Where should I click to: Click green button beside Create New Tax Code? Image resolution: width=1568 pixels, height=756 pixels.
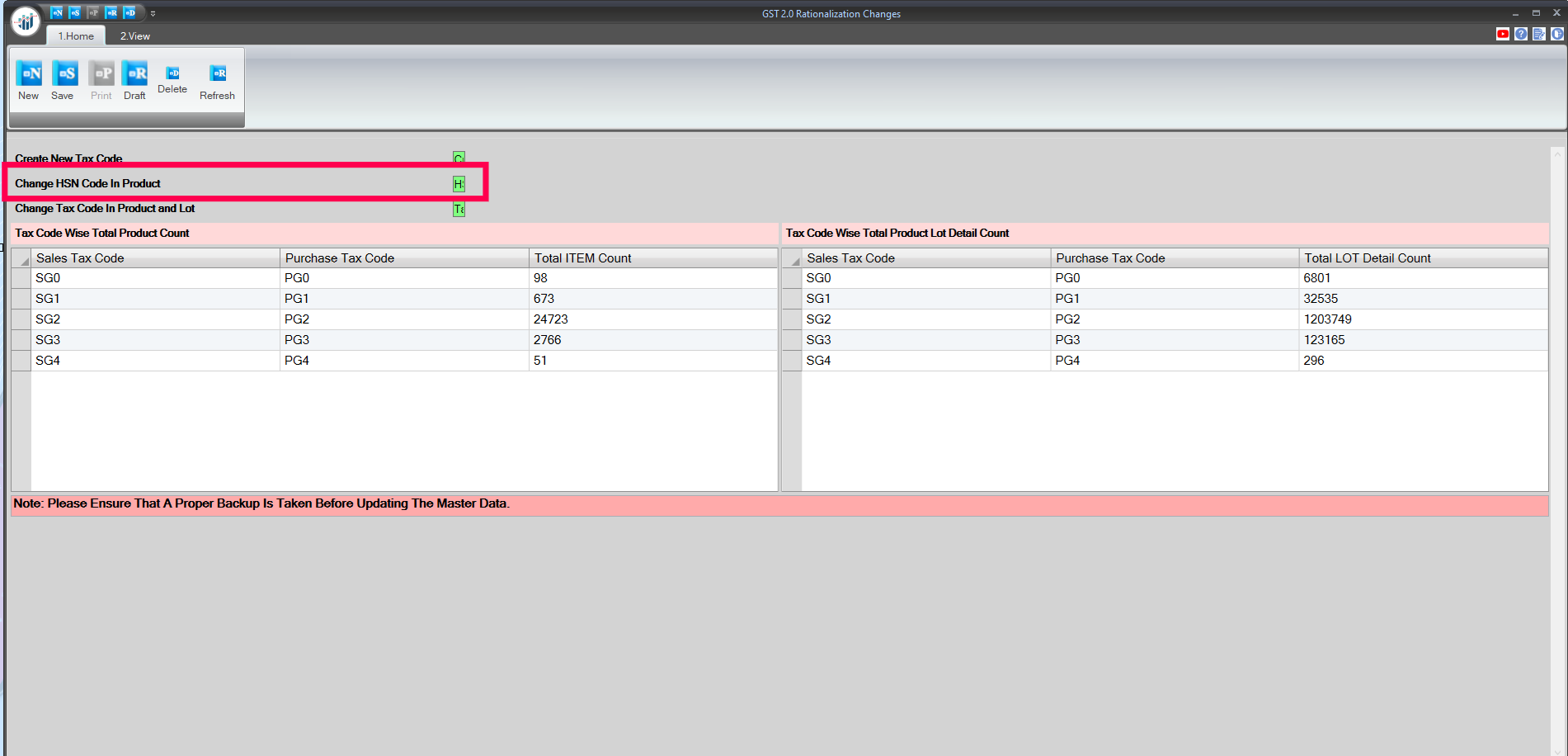pos(459,158)
